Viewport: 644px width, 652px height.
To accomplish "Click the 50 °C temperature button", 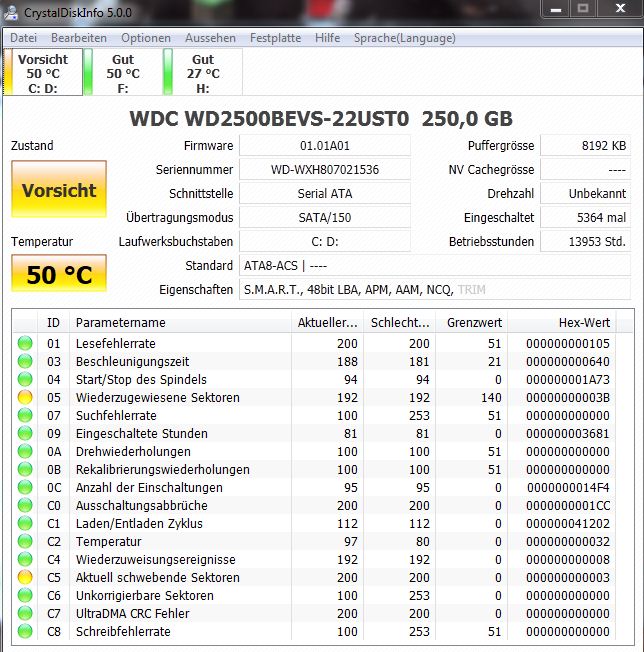I will pos(59,273).
